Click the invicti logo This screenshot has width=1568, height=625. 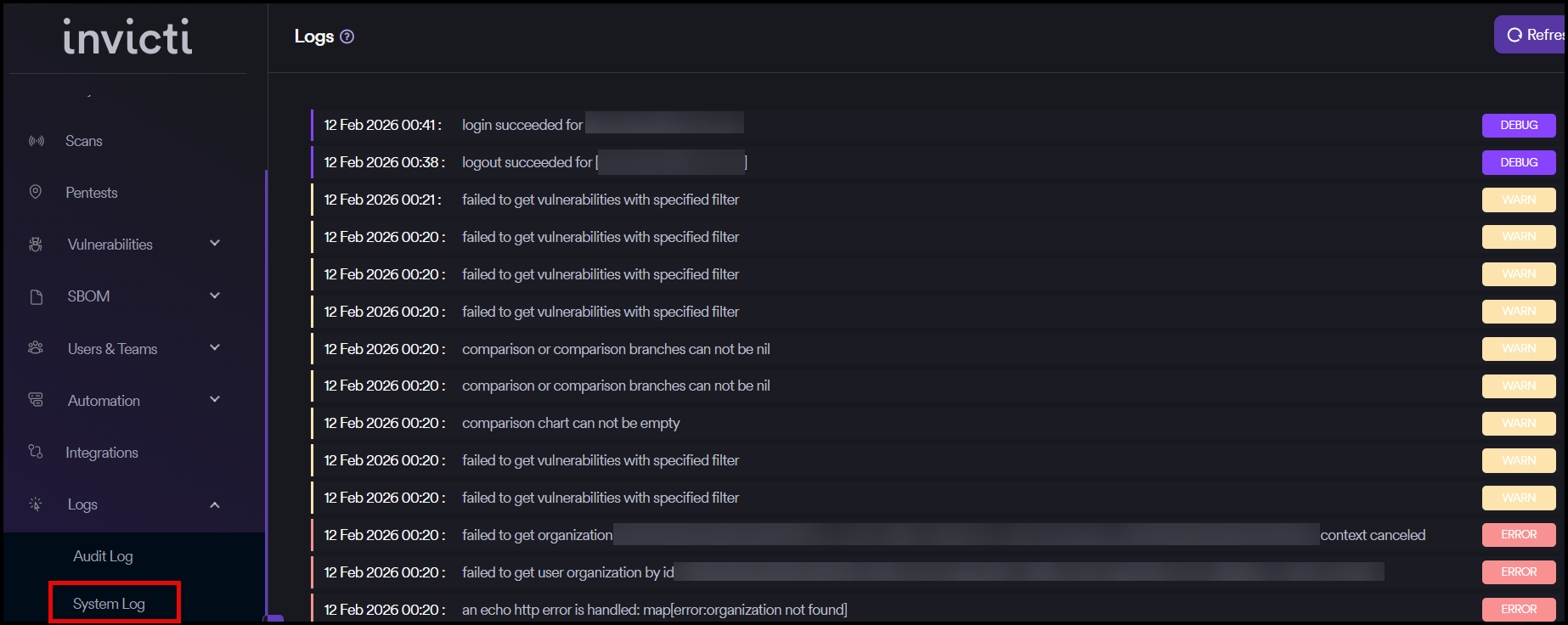click(128, 37)
